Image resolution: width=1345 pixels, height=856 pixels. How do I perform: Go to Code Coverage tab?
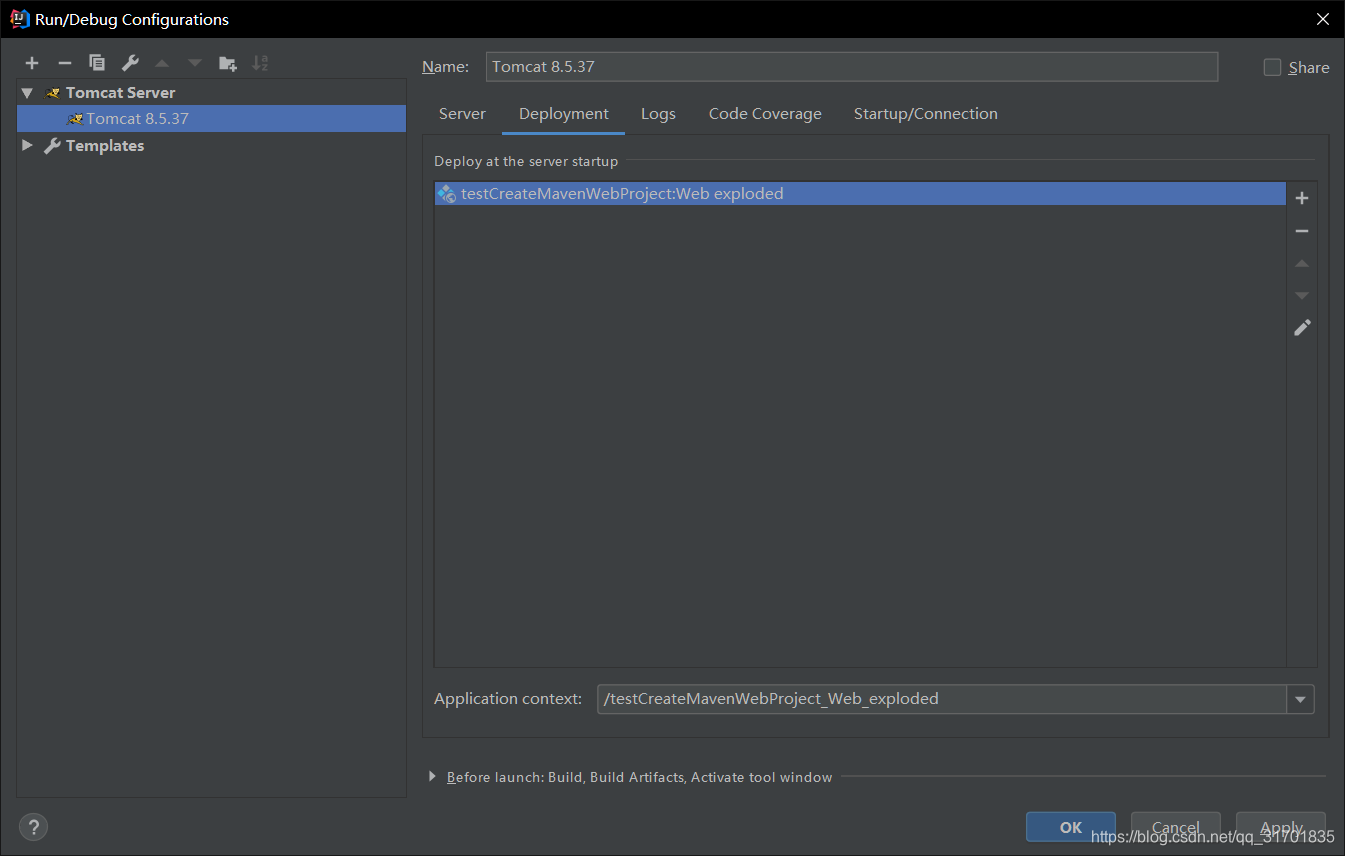click(x=765, y=114)
